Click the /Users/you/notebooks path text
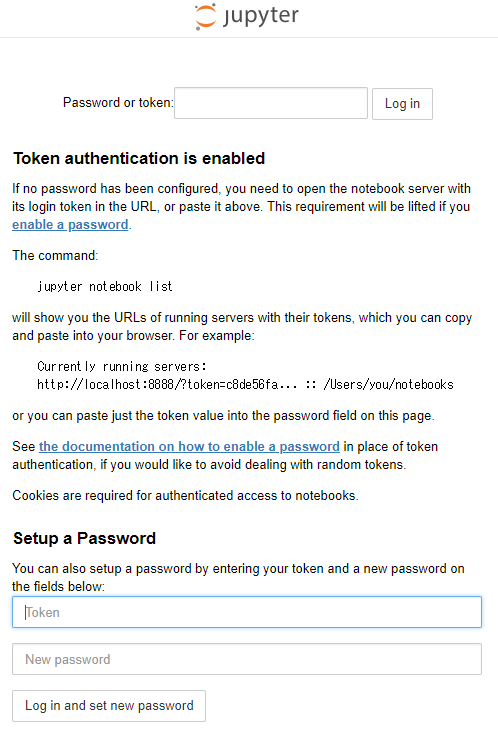Viewport: 498px width, 732px height. [388, 384]
